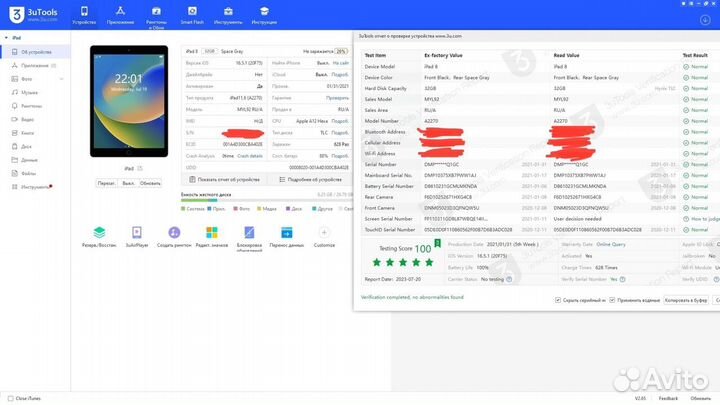Edit the iPad device name

(140, 169)
